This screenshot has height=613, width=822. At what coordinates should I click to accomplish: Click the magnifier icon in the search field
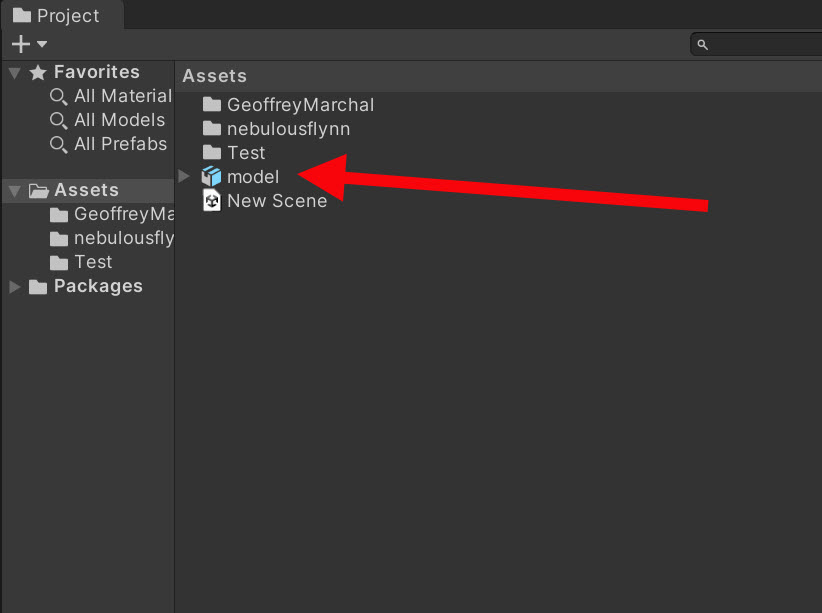(x=702, y=45)
